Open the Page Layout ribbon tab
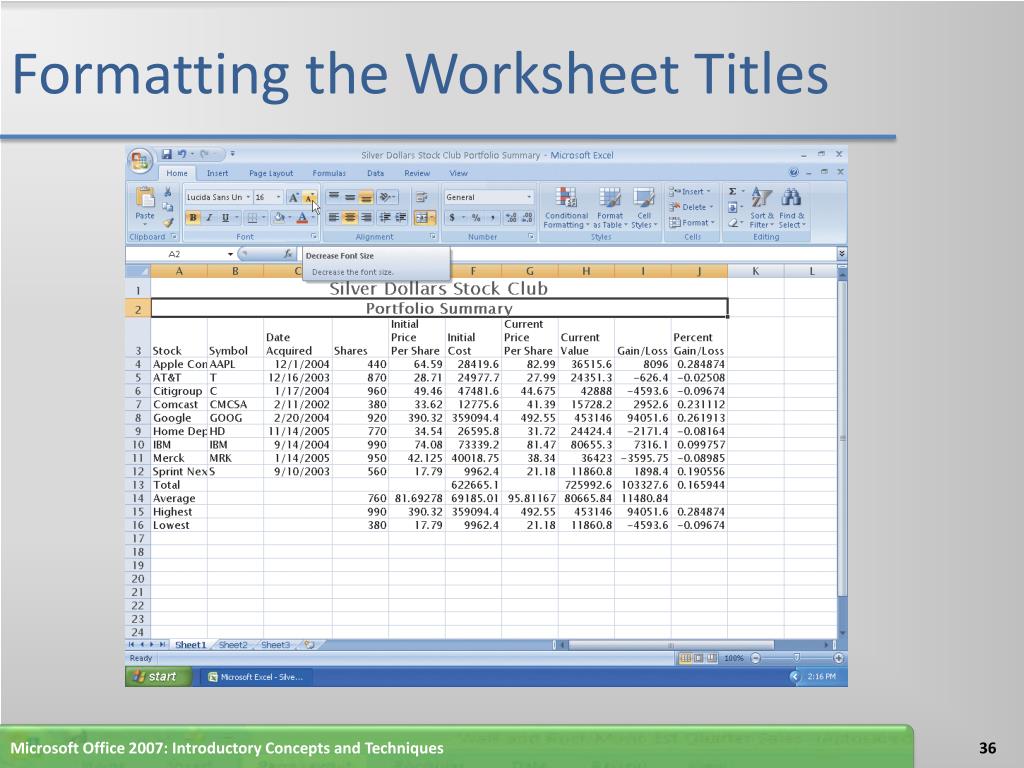The height and width of the screenshot is (768, 1024). pyautogui.click(x=271, y=173)
